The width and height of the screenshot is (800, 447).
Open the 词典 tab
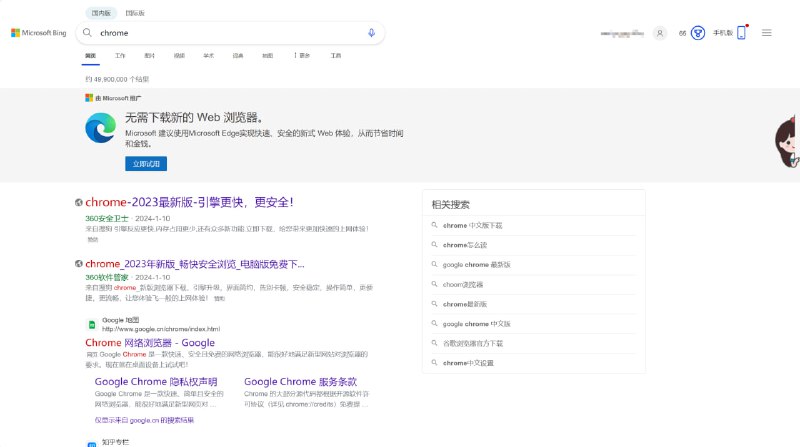tap(238, 56)
